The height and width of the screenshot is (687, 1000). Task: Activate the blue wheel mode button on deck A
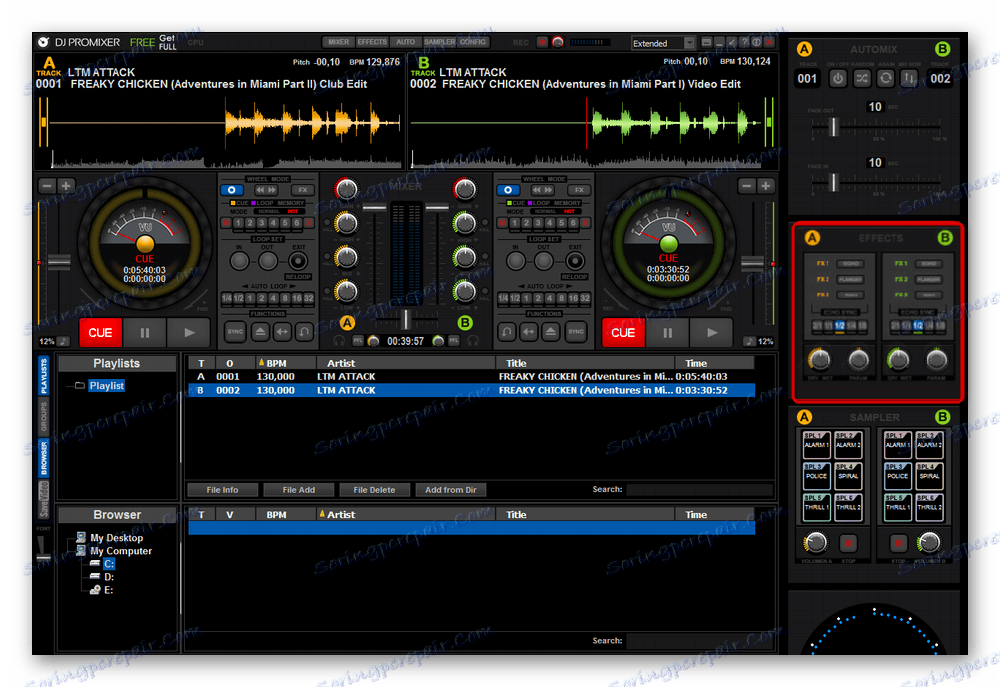pos(232,190)
